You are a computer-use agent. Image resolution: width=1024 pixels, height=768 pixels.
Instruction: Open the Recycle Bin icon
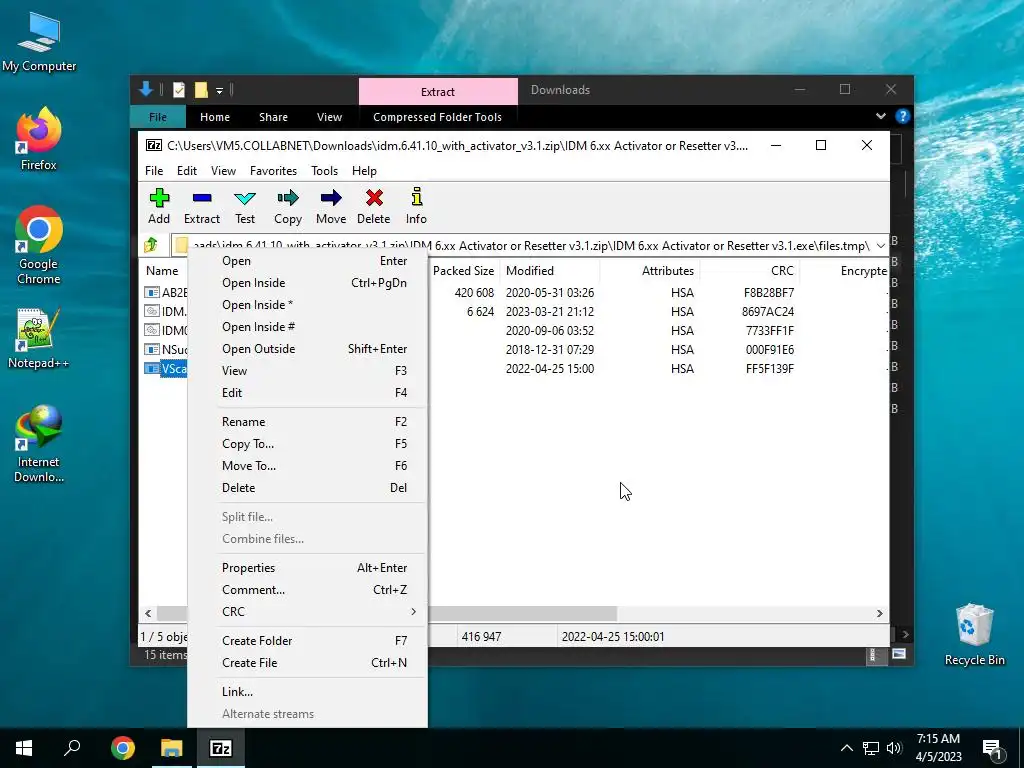(974, 635)
